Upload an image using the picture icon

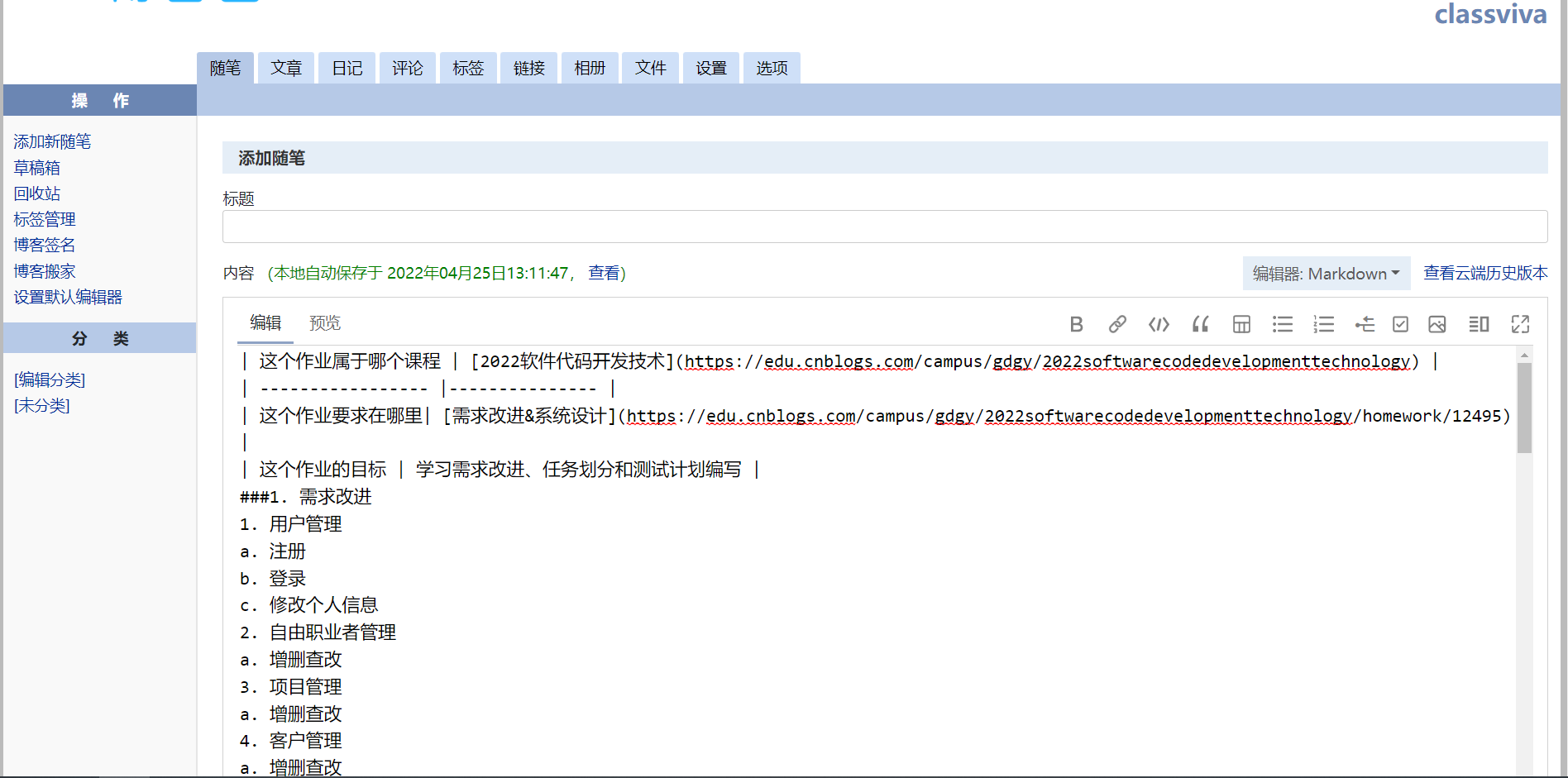pos(1437,324)
